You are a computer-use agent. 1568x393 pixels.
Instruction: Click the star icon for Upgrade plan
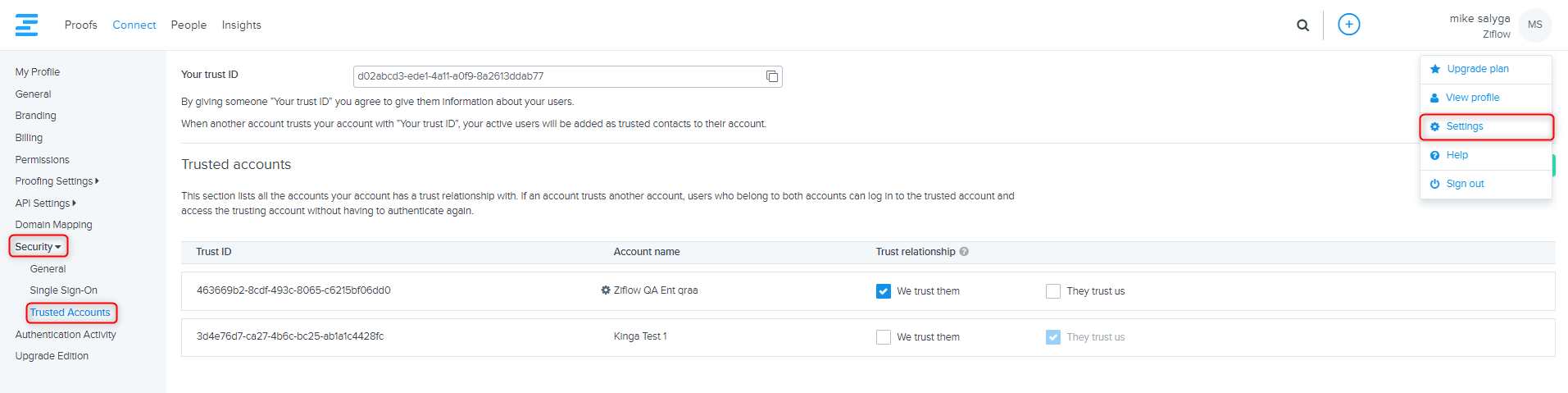tap(1435, 69)
